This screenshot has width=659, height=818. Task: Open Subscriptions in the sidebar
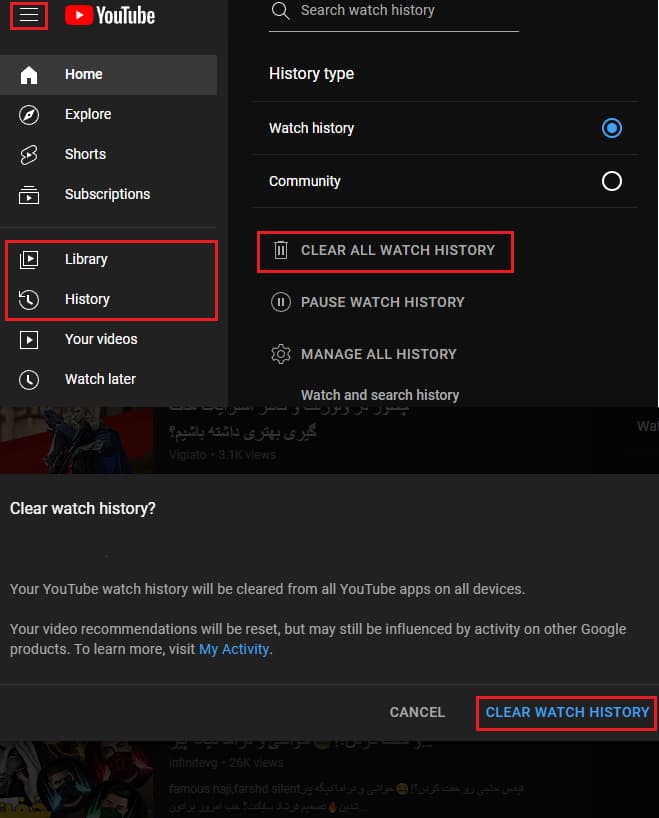click(x=109, y=195)
